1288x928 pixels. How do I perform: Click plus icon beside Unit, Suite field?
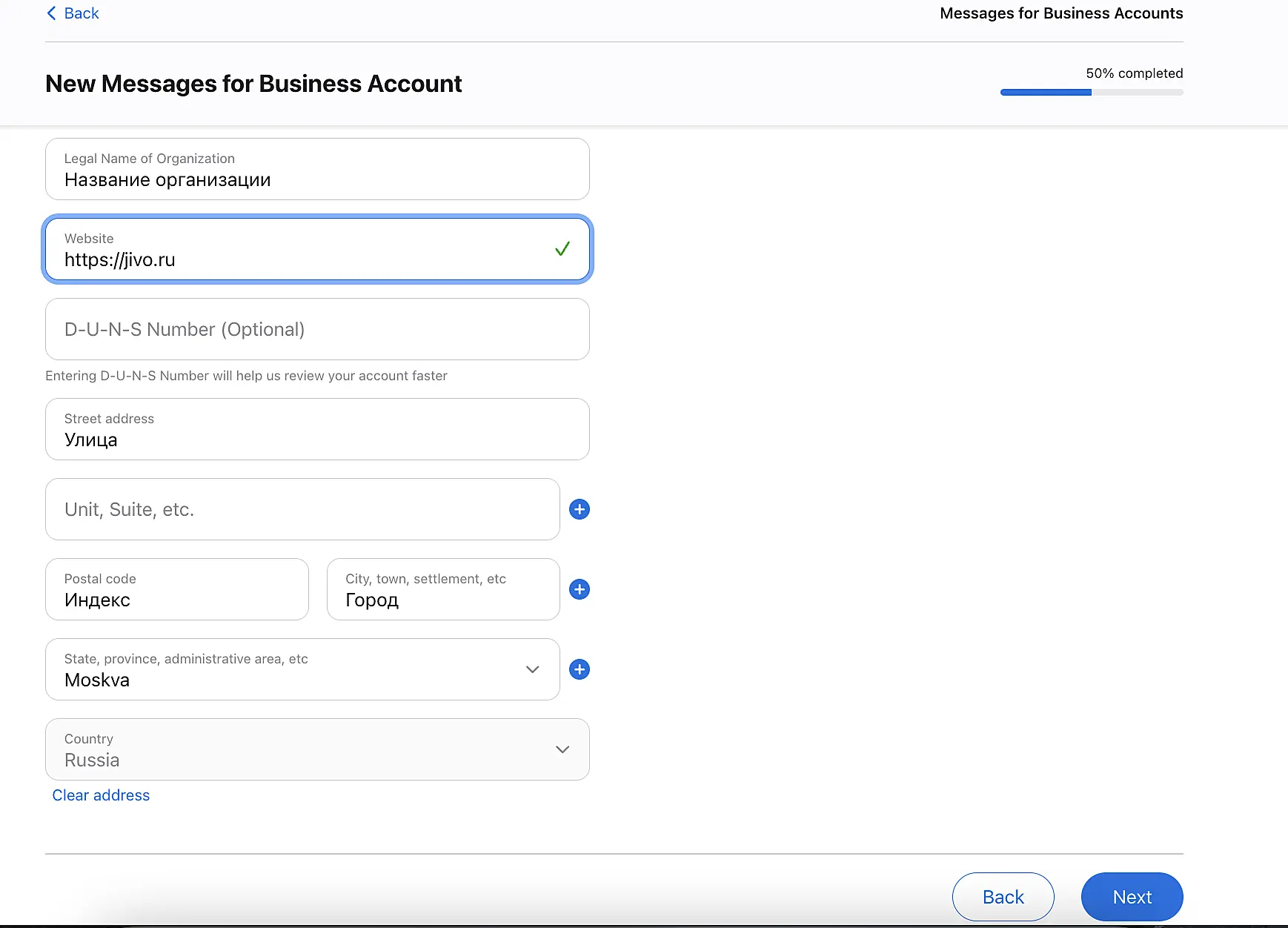579,509
